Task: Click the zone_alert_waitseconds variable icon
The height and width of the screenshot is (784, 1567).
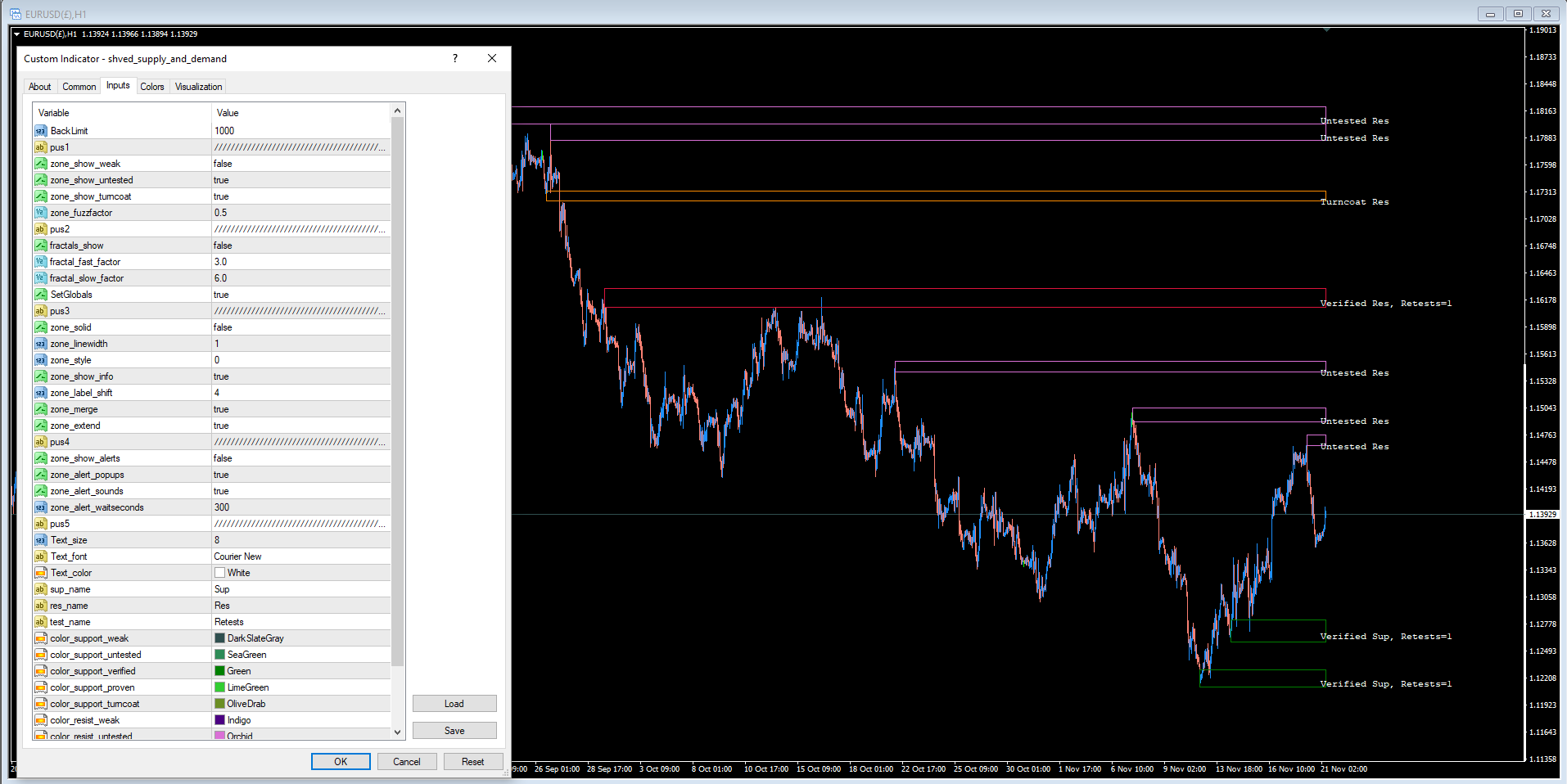Action: tap(40, 507)
